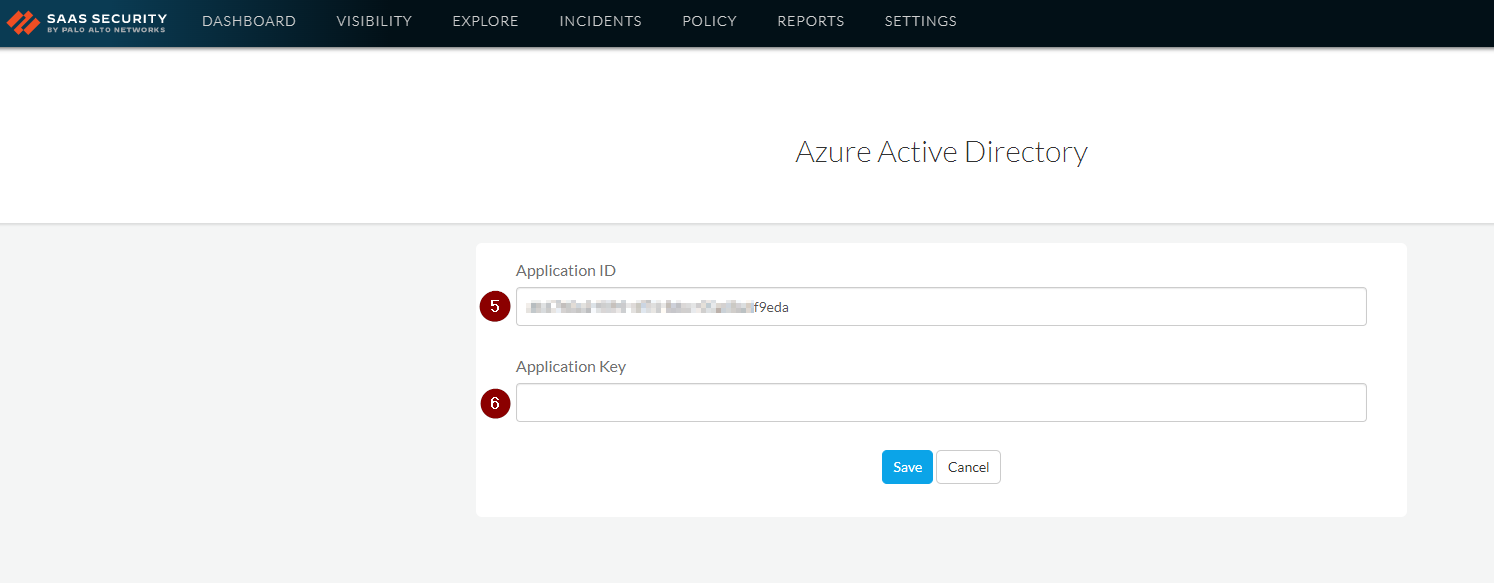Switch to the Reports section
The image size is (1494, 583).
click(810, 21)
